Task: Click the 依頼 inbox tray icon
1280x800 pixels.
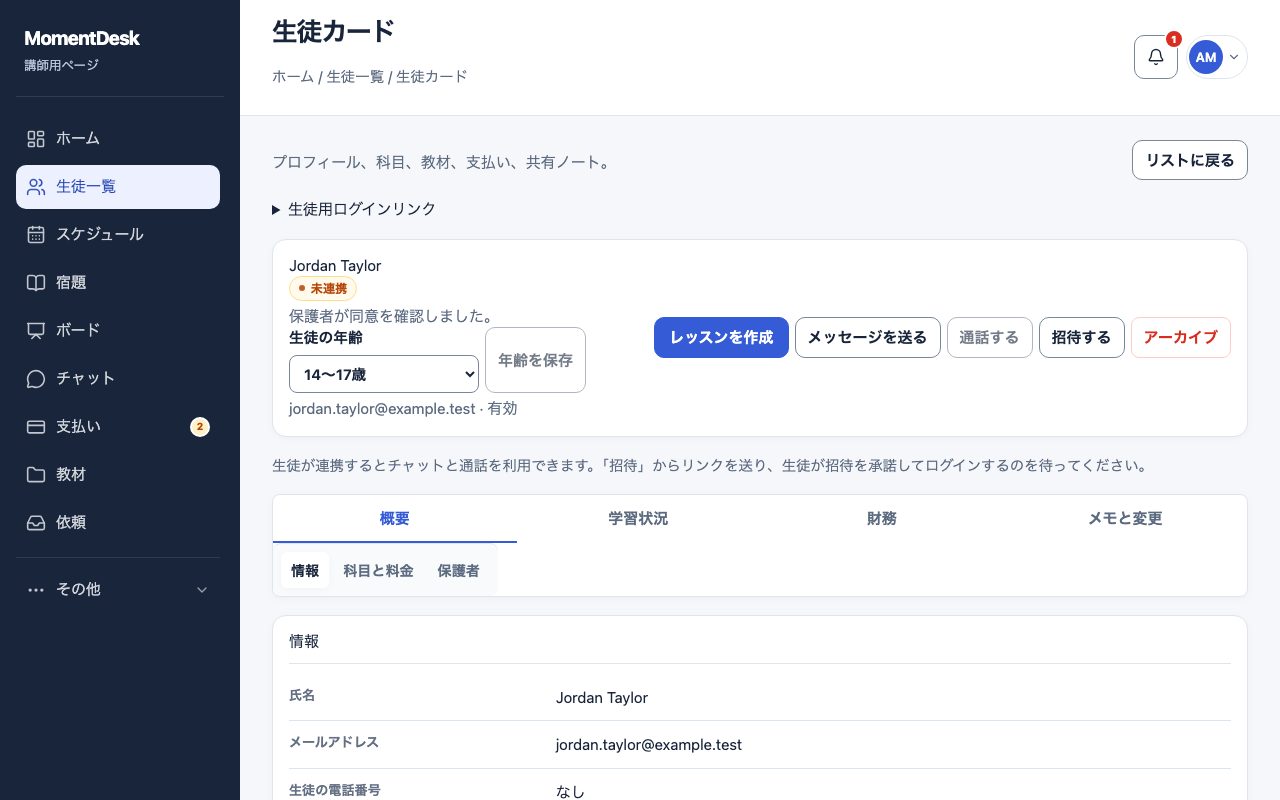Action: pyautogui.click(x=36, y=523)
